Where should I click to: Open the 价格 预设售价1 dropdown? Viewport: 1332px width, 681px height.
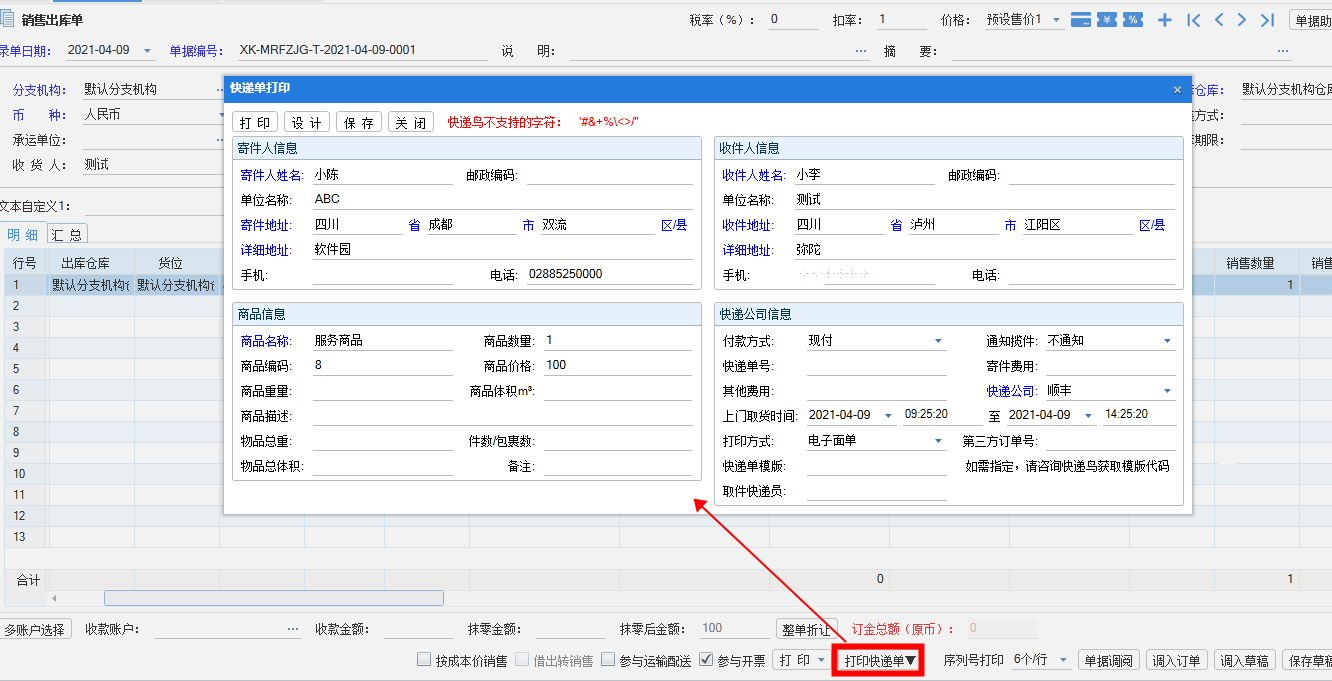[x=1057, y=20]
